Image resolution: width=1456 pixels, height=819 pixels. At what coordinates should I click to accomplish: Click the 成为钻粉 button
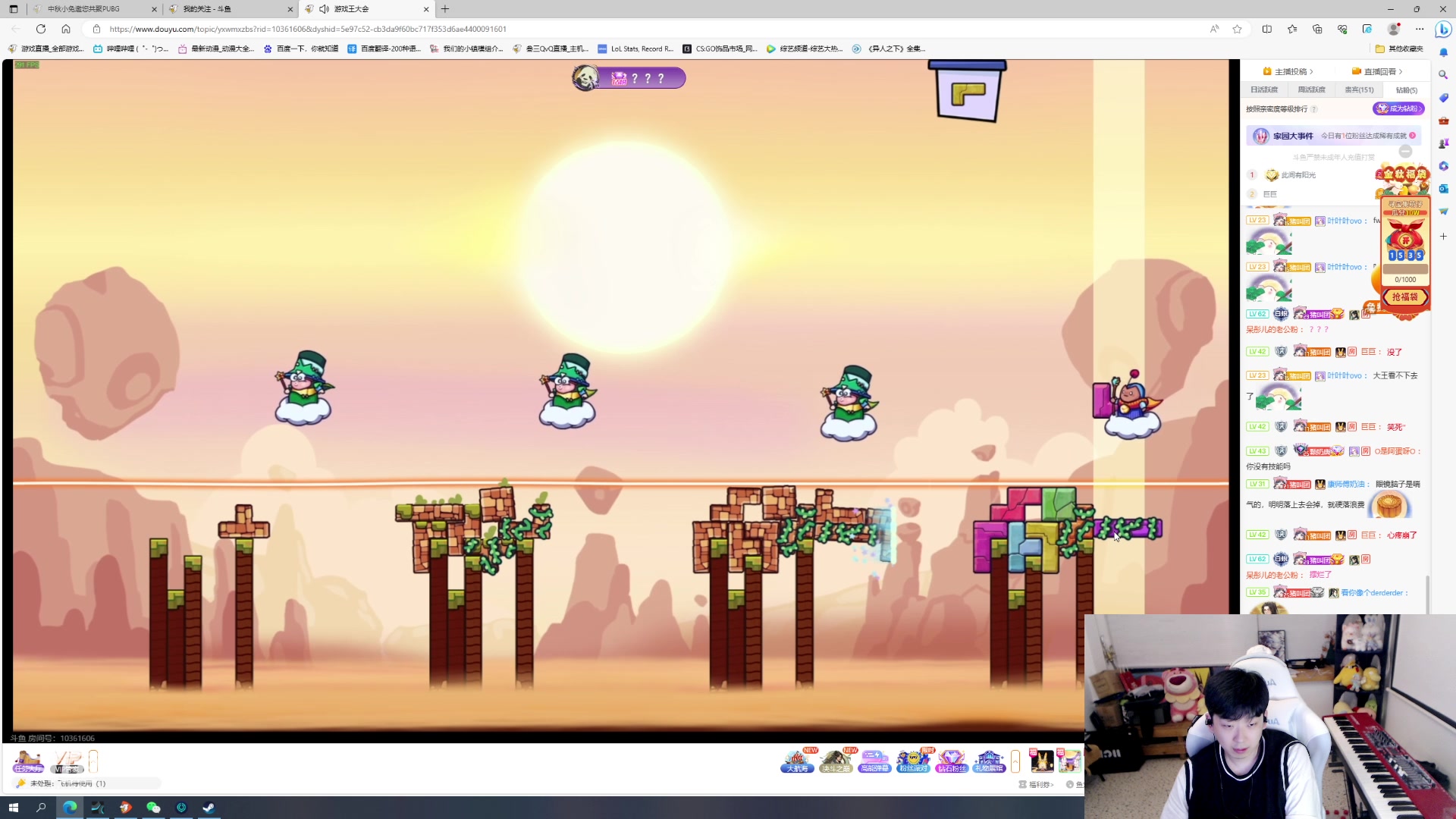[1398, 108]
